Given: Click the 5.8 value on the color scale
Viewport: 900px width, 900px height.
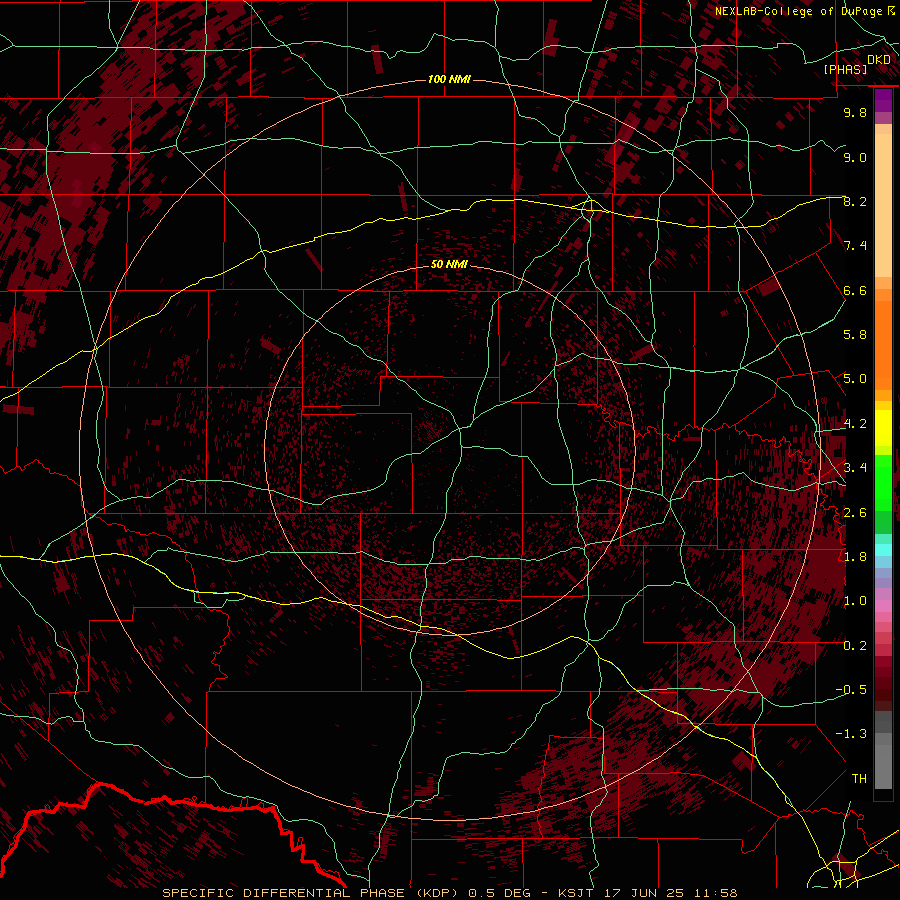Looking at the screenshot, I should [x=855, y=335].
